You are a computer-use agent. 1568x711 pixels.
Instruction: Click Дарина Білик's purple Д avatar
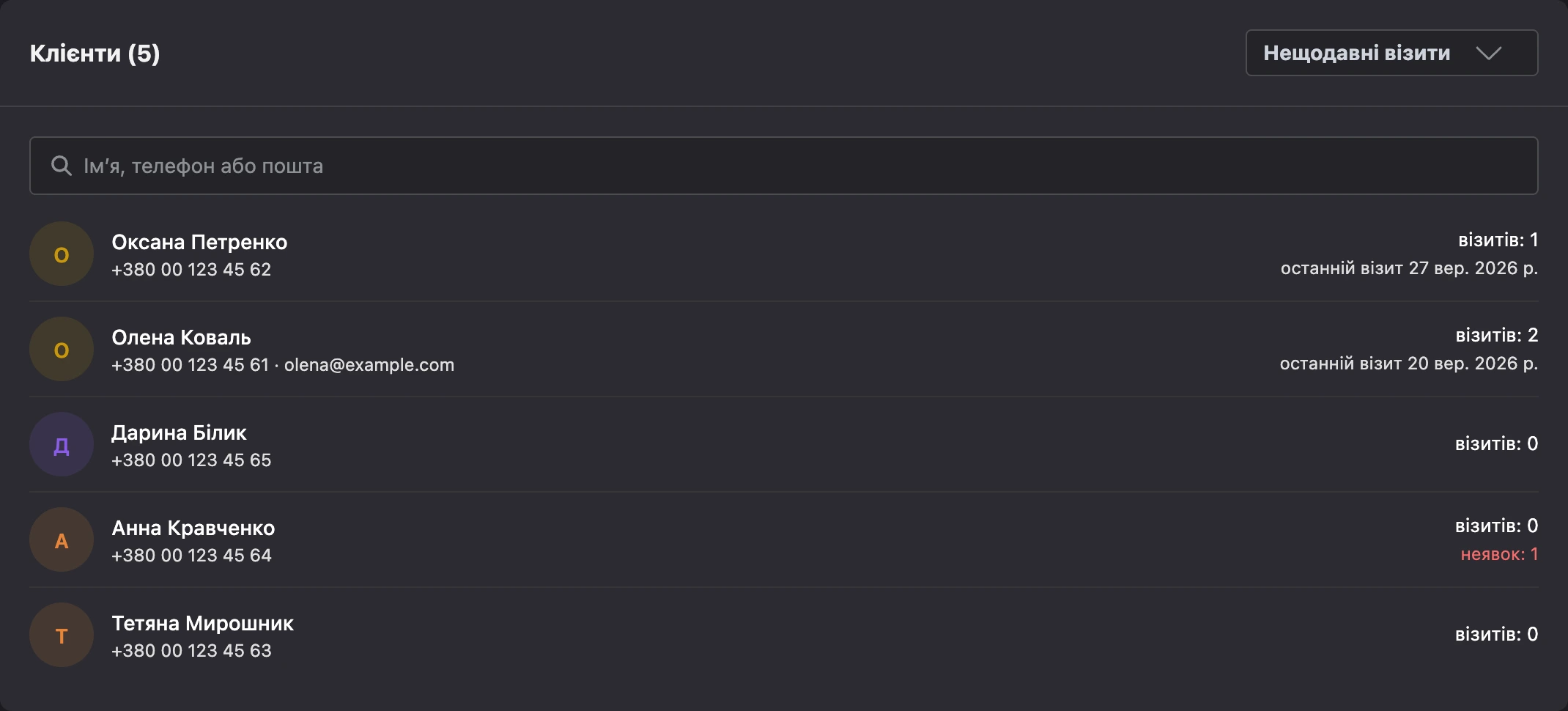click(62, 444)
